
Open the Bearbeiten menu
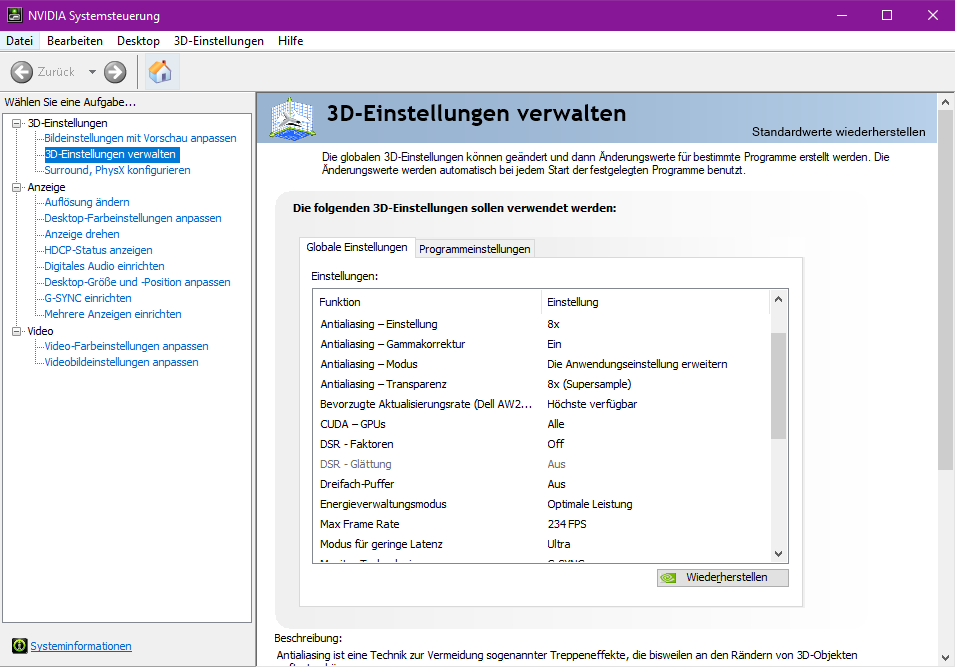[x=75, y=41]
